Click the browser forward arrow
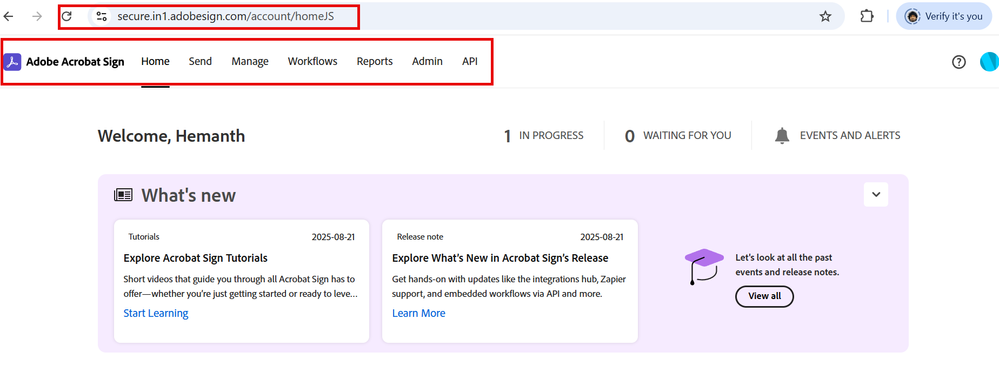 pos(38,17)
